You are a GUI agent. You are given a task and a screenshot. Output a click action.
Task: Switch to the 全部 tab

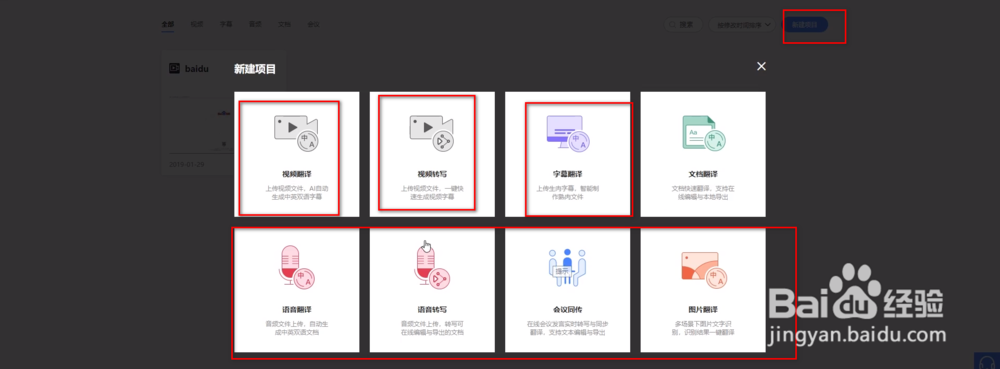168,24
